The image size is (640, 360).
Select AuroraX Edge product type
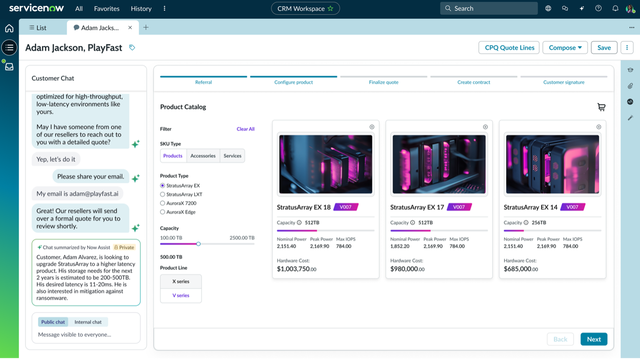162,212
